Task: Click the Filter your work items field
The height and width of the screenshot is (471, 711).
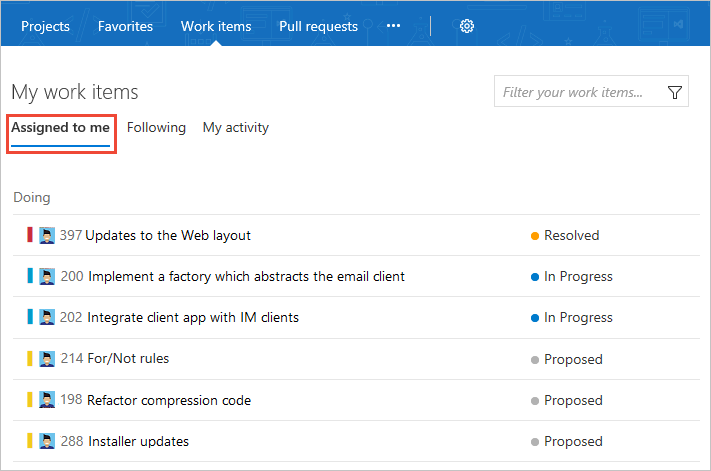Action: [x=591, y=91]
